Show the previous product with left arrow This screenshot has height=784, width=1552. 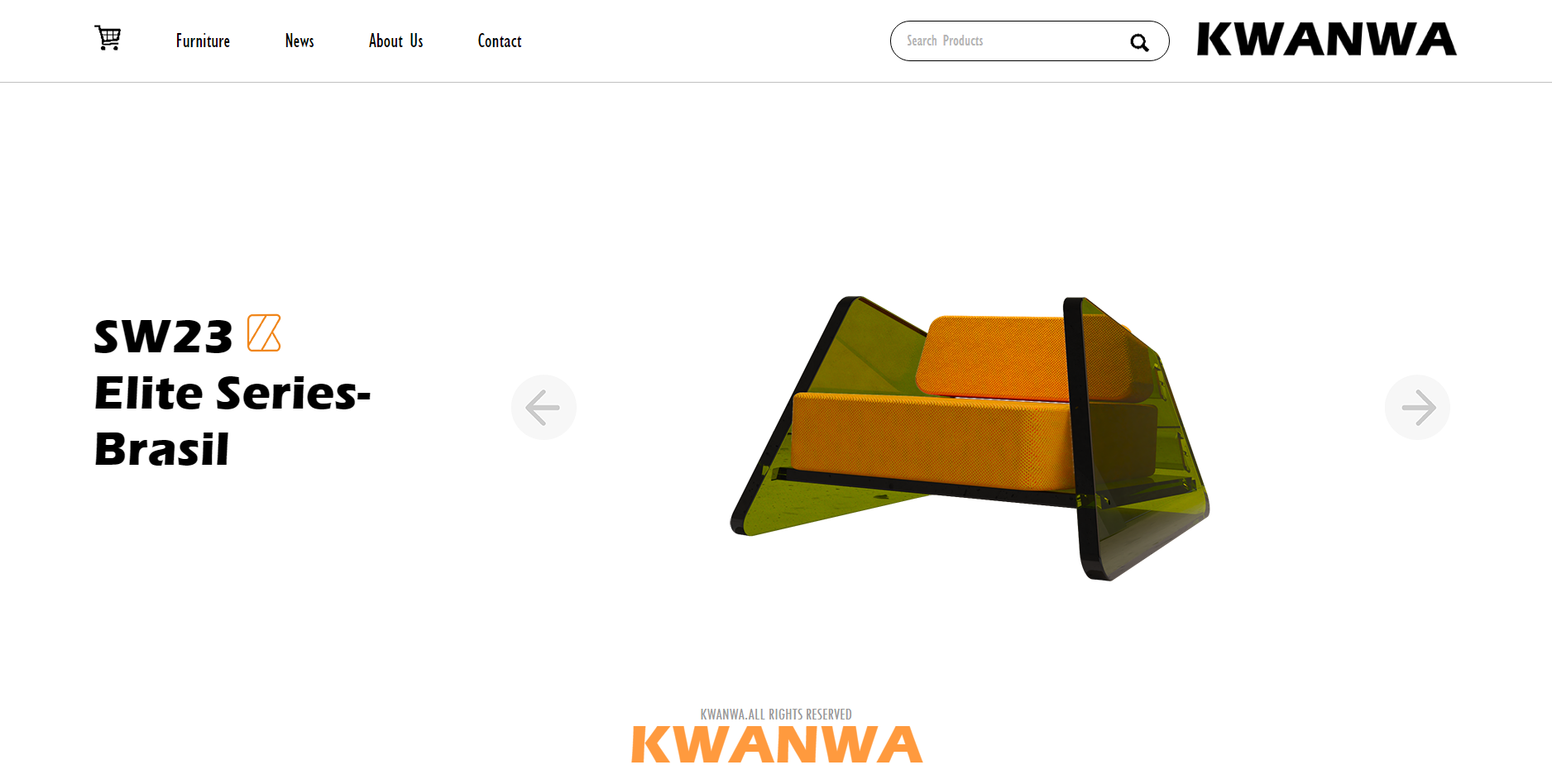[544, 407]
